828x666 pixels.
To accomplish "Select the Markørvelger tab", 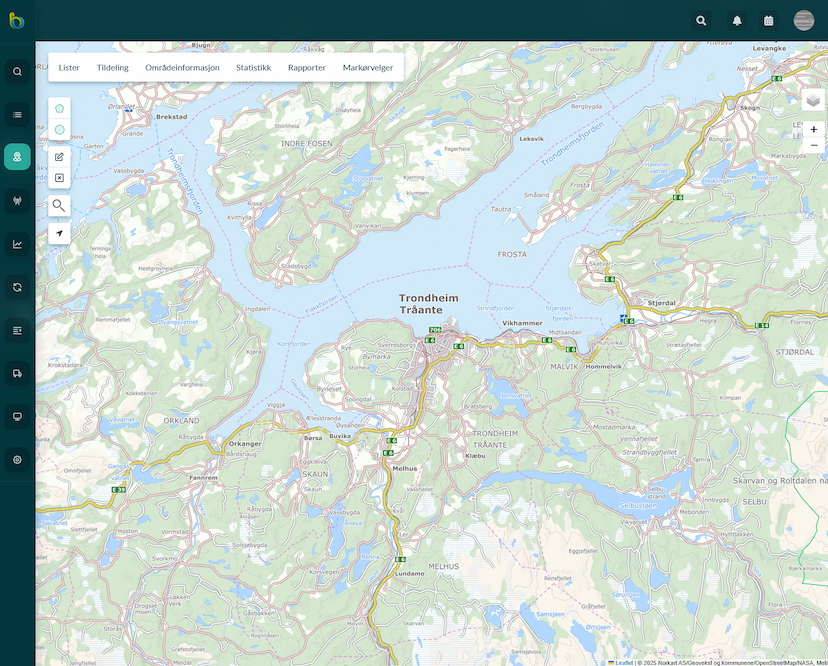I will 368,68.
